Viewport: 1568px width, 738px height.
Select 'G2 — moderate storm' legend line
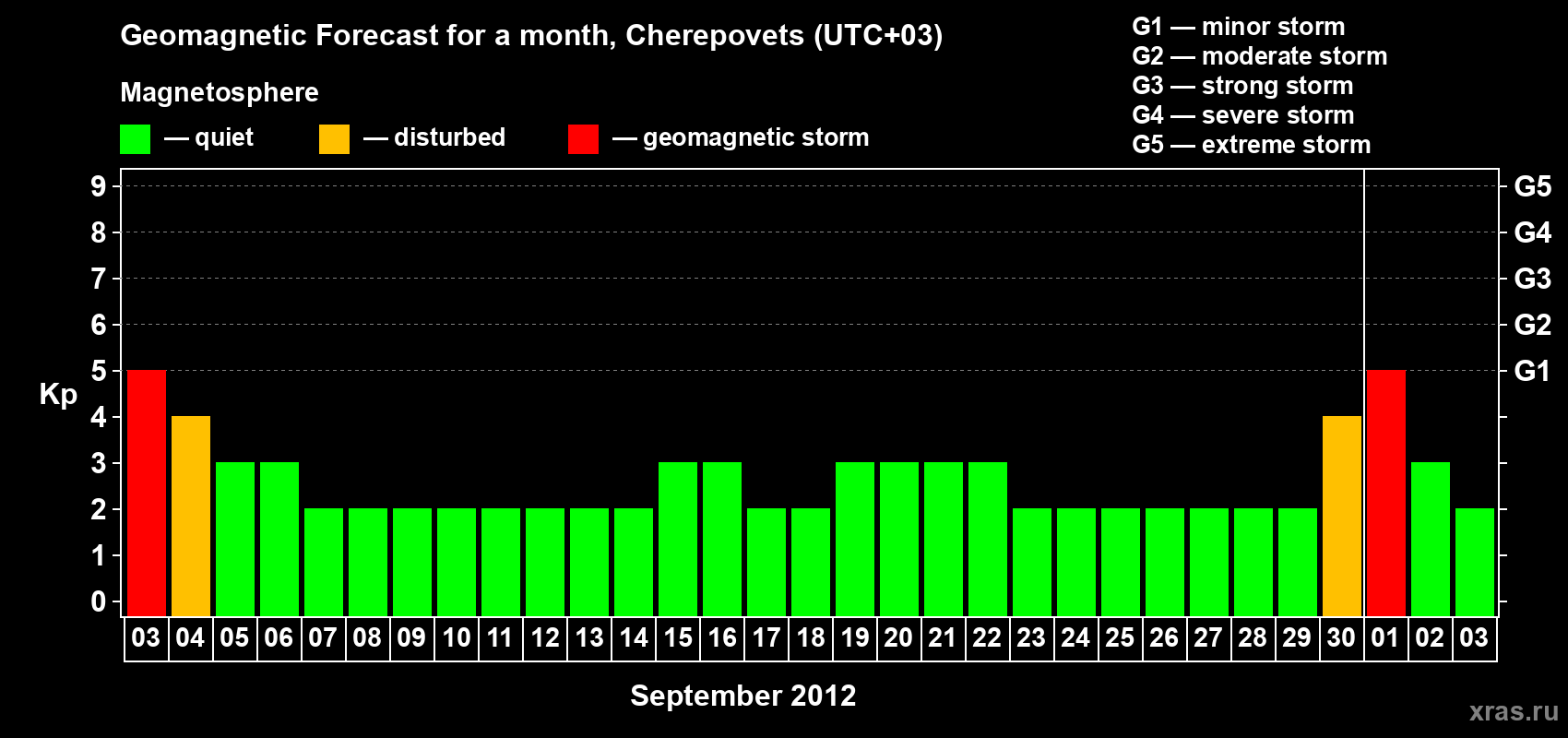pos(1260,56)
